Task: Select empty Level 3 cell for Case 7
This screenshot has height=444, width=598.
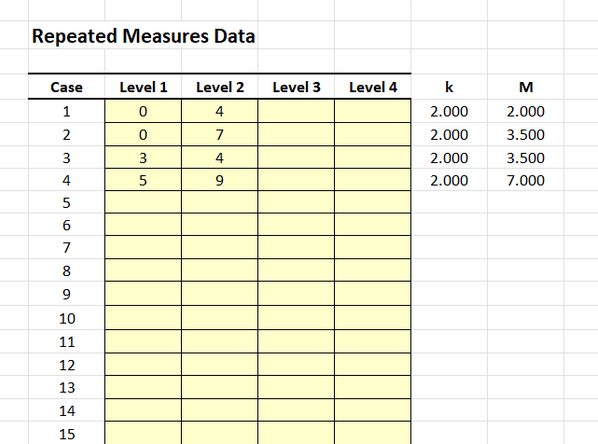Action: click(296, 247)
